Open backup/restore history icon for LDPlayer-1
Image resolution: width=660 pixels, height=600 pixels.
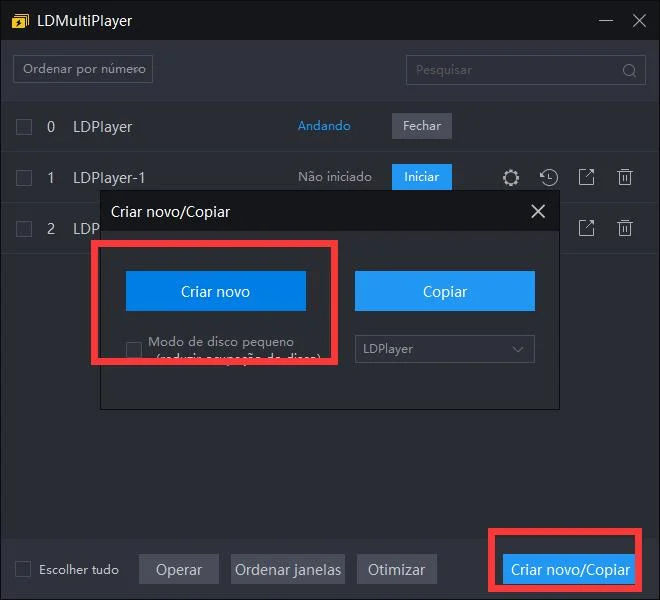click(x=549, y=177)
